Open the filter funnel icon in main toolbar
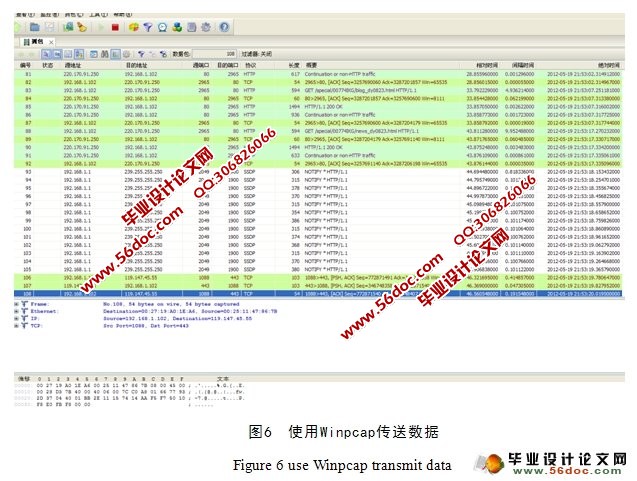This screenshot has width=637, height=481. [x=147, y=27]
